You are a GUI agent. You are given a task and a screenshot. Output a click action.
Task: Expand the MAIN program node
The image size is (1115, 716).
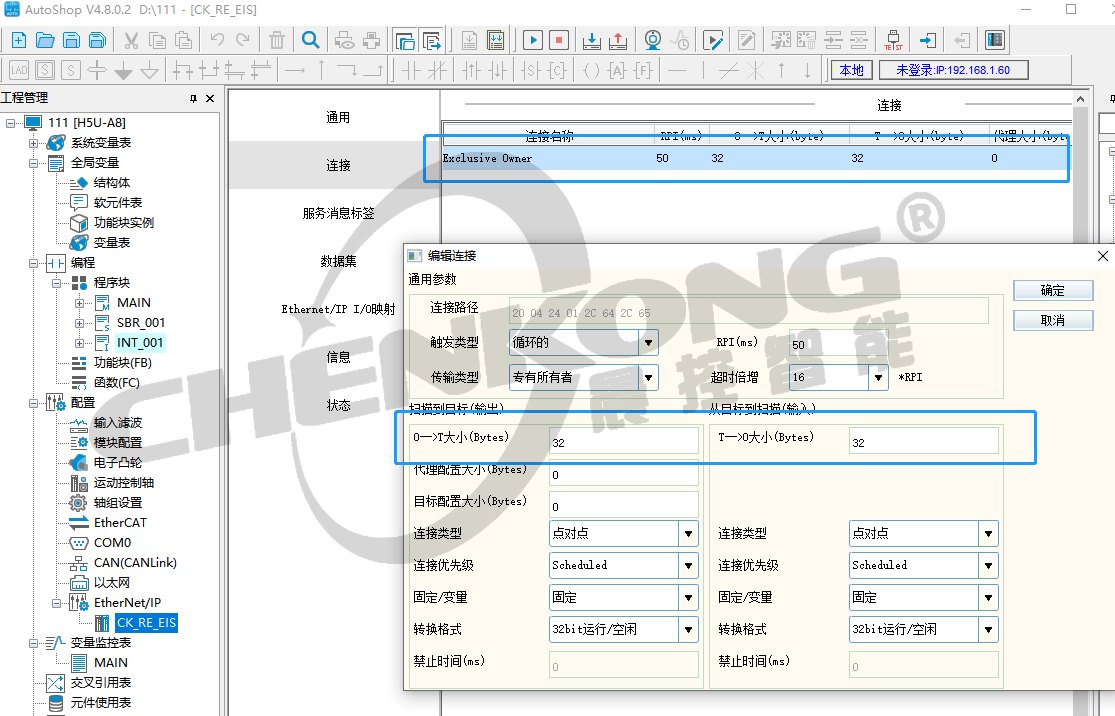pyautogui.click(x=79, y=303)
